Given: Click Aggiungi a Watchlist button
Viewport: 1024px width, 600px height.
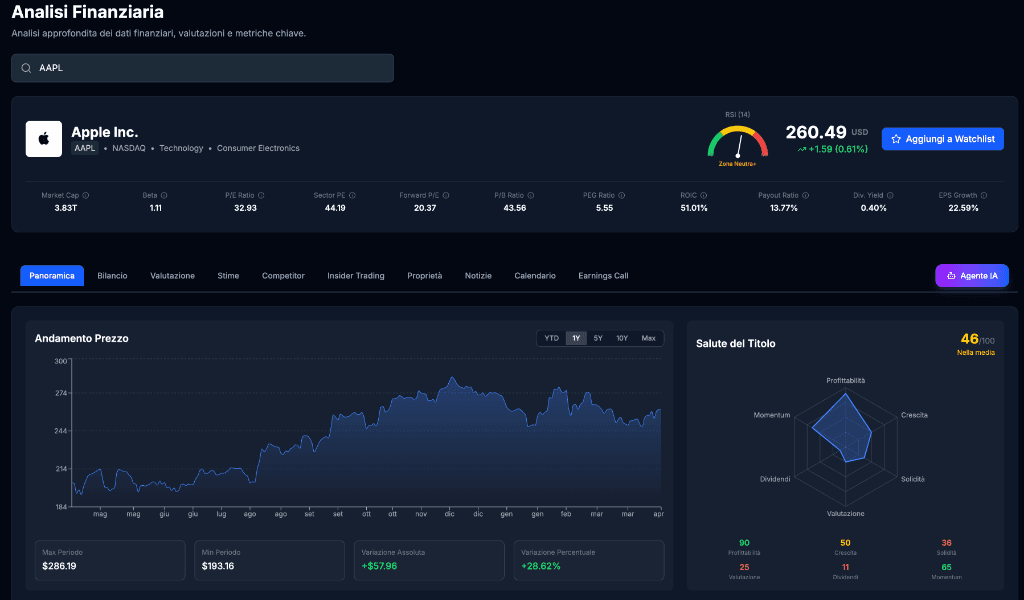Looking at the screenshot, I should 942,139.
